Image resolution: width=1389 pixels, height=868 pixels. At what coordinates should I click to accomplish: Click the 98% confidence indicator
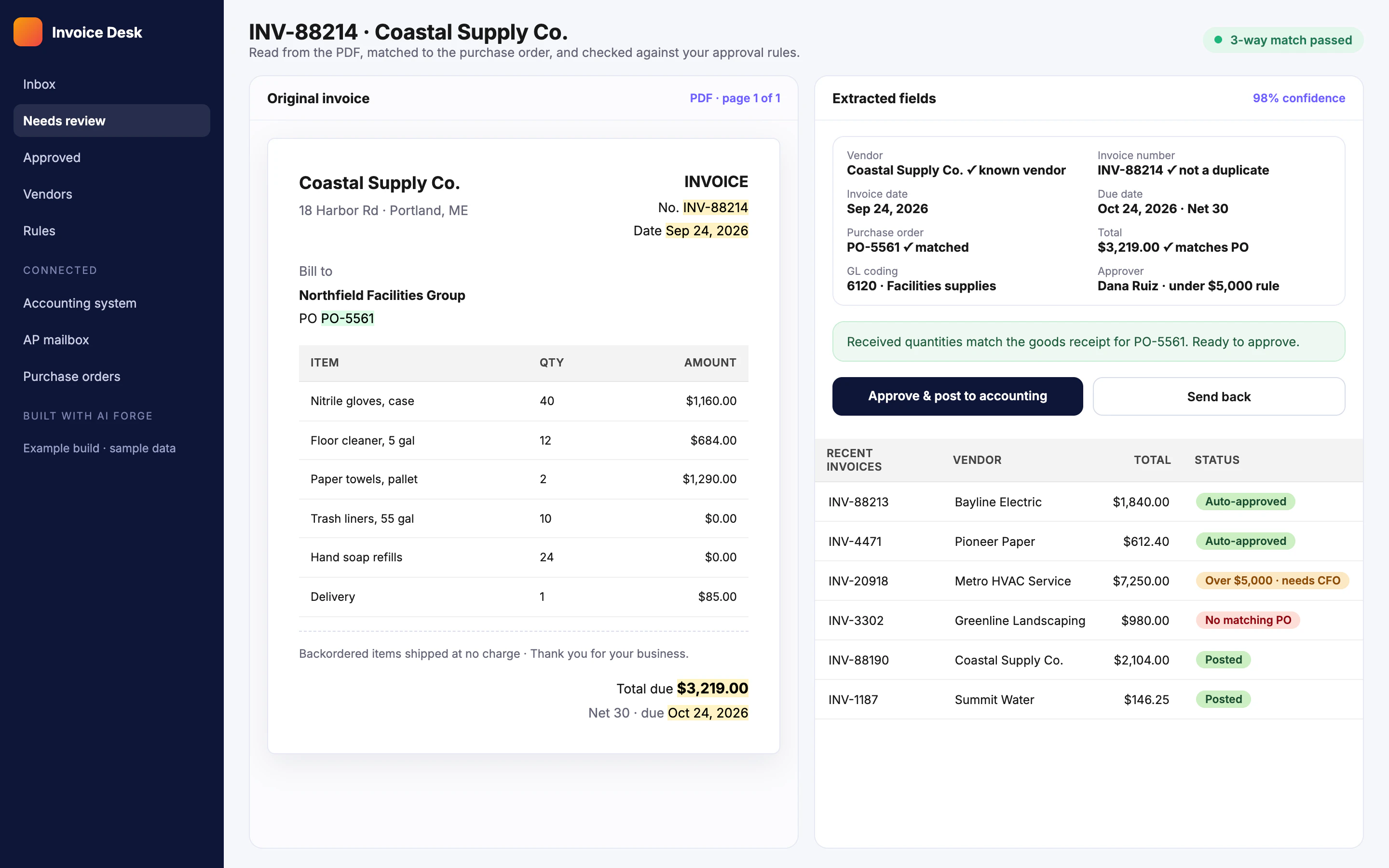pyautogui.click(x=1298, y=98)
